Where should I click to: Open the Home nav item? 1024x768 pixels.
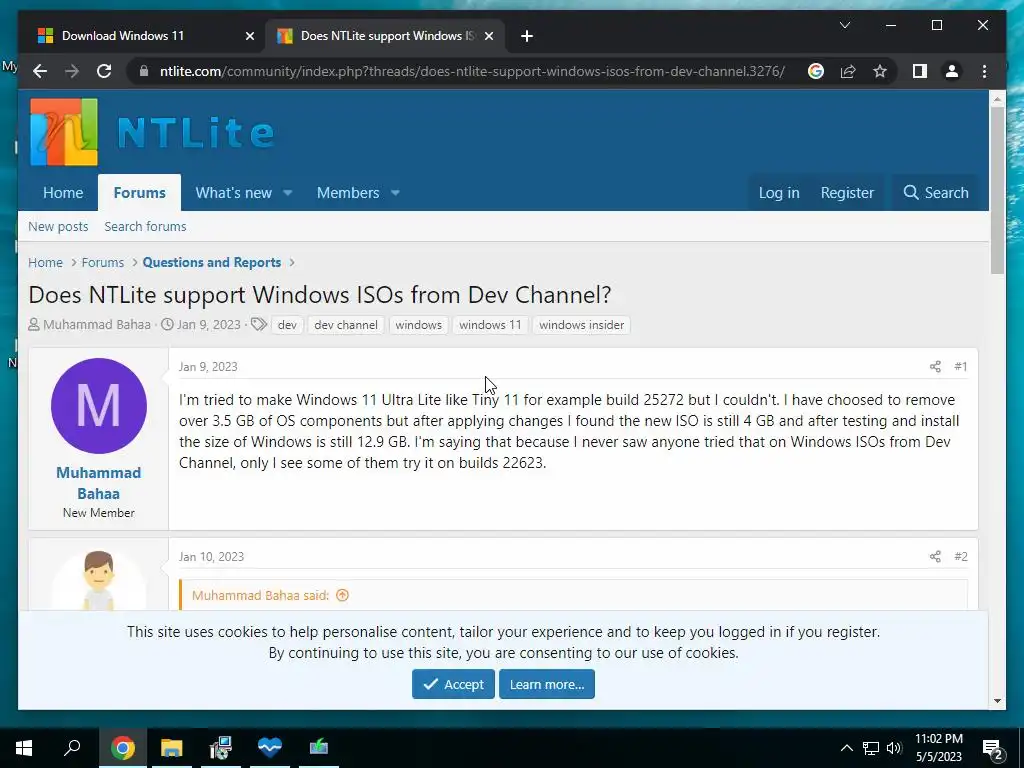[63, 193]
